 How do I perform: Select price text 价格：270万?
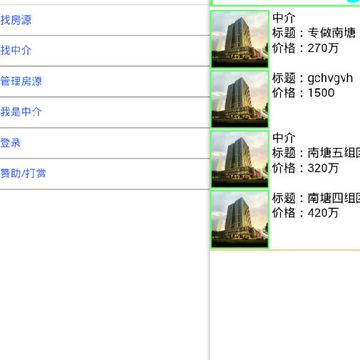(x=305, y=48)
